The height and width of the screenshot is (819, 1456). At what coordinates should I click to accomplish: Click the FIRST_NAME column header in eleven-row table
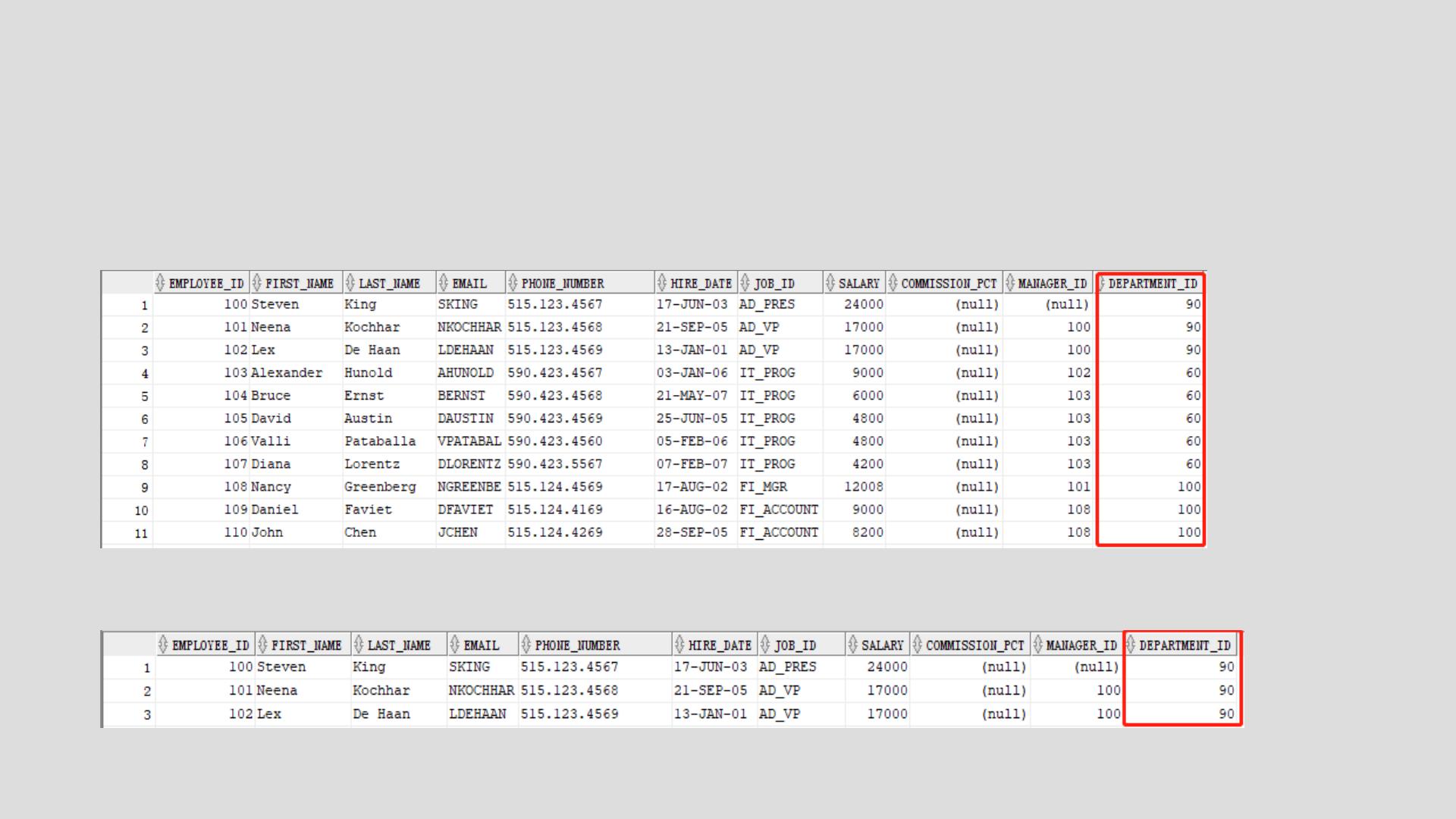(x=299, y=283)
